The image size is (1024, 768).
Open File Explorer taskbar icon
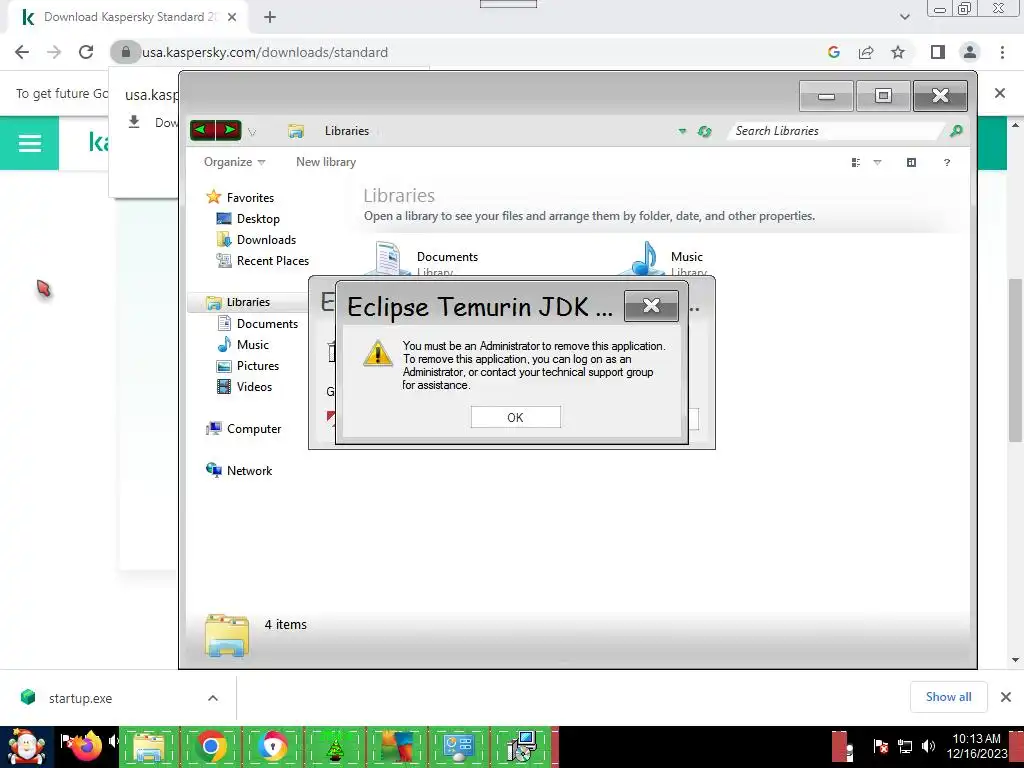149,747
